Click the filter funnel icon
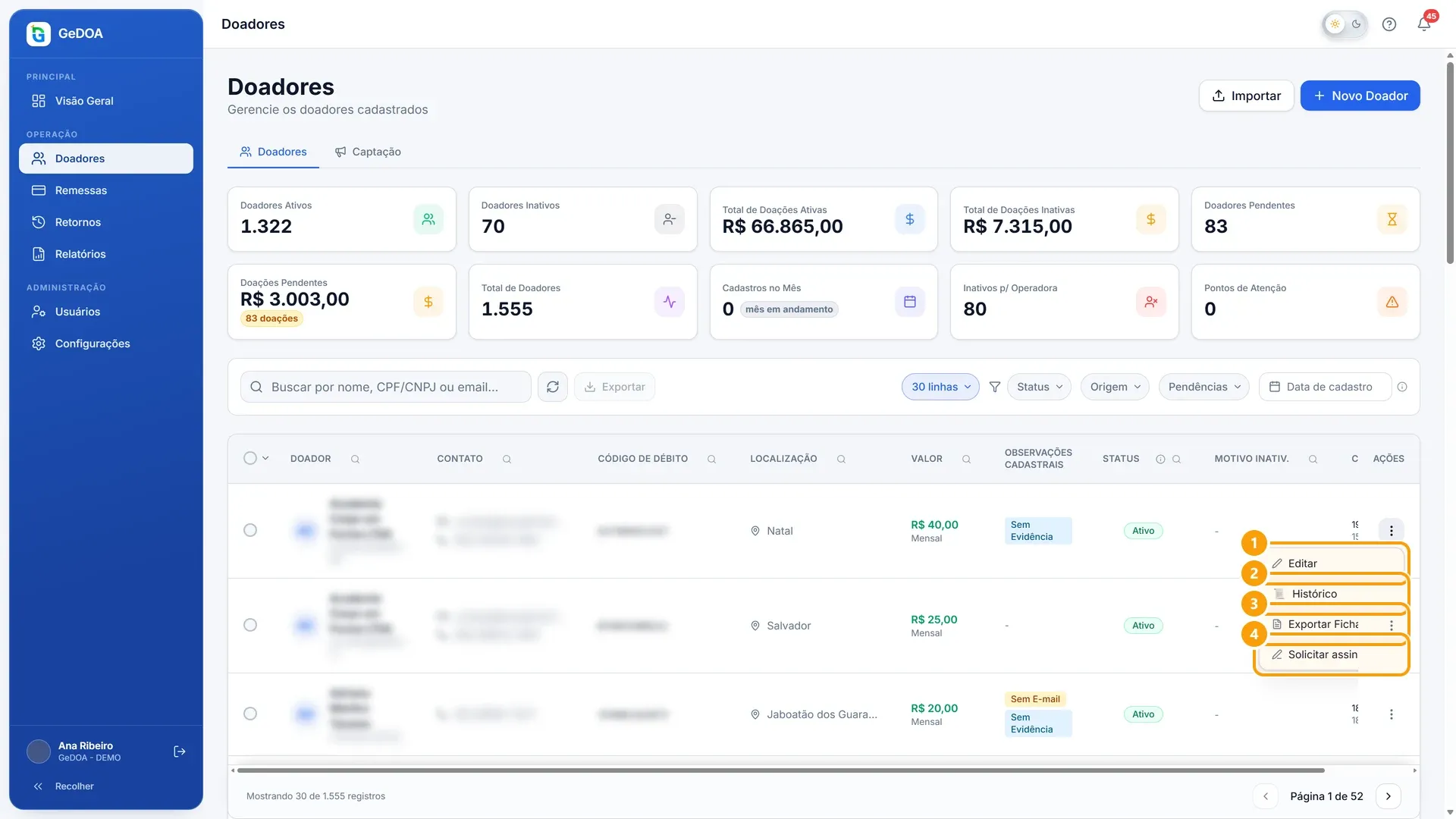1456x819 pixels. click(995, 387)
